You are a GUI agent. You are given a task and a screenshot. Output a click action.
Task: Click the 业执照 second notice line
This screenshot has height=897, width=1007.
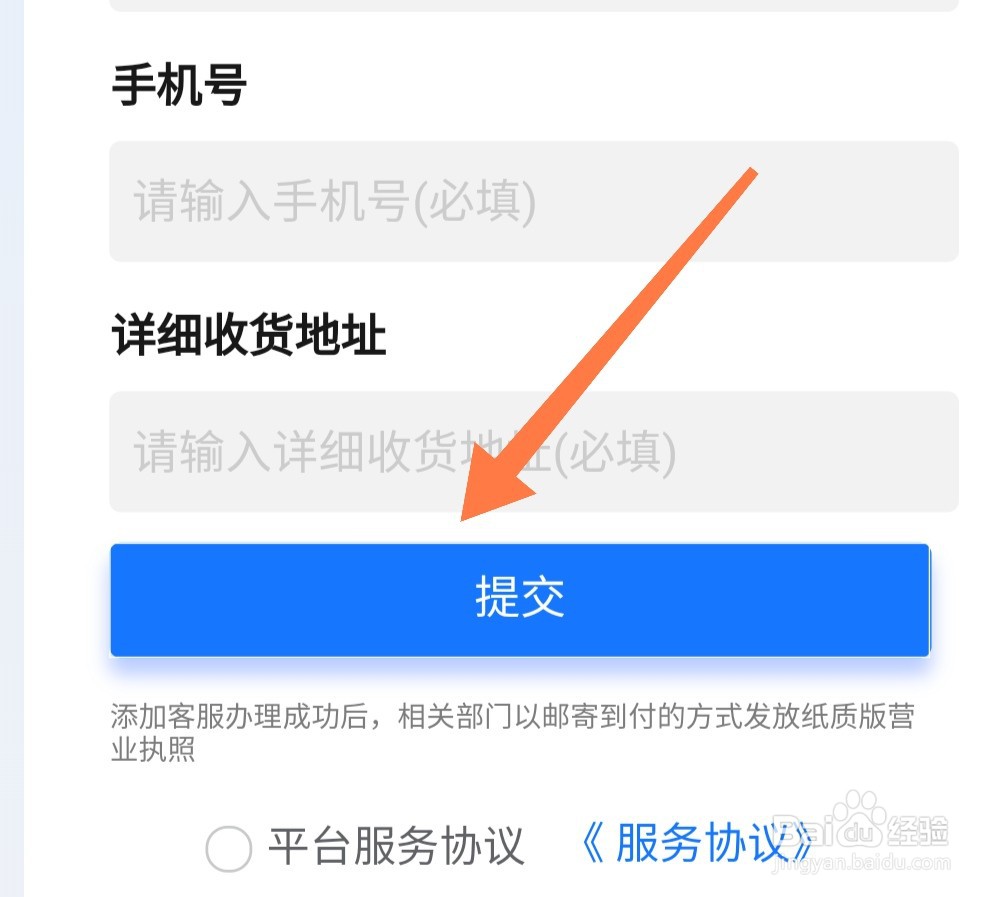[x=153, y=749]
